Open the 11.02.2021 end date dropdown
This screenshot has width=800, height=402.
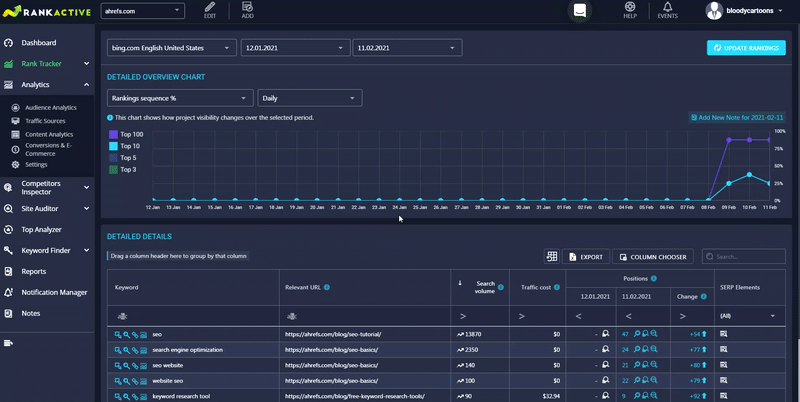(x=407, y=48)
